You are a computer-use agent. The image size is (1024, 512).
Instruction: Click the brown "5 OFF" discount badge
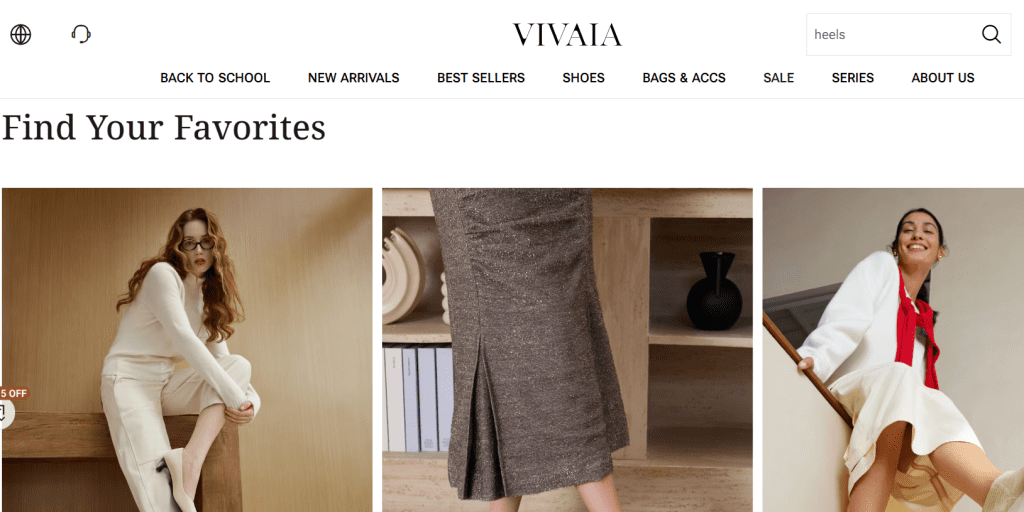coord(14,393)
